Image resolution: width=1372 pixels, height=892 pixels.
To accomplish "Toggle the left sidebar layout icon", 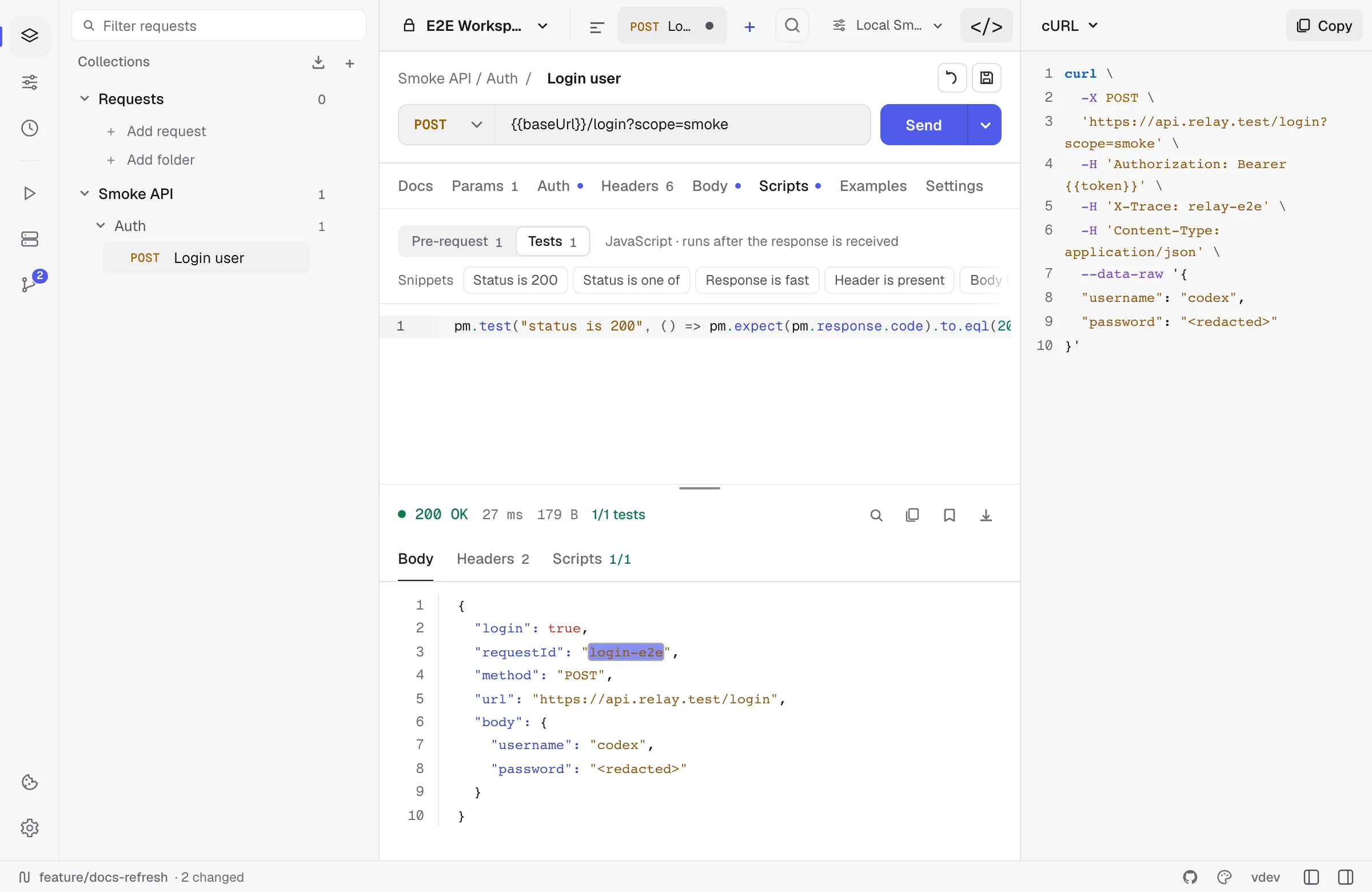I will pos(1311,877).
